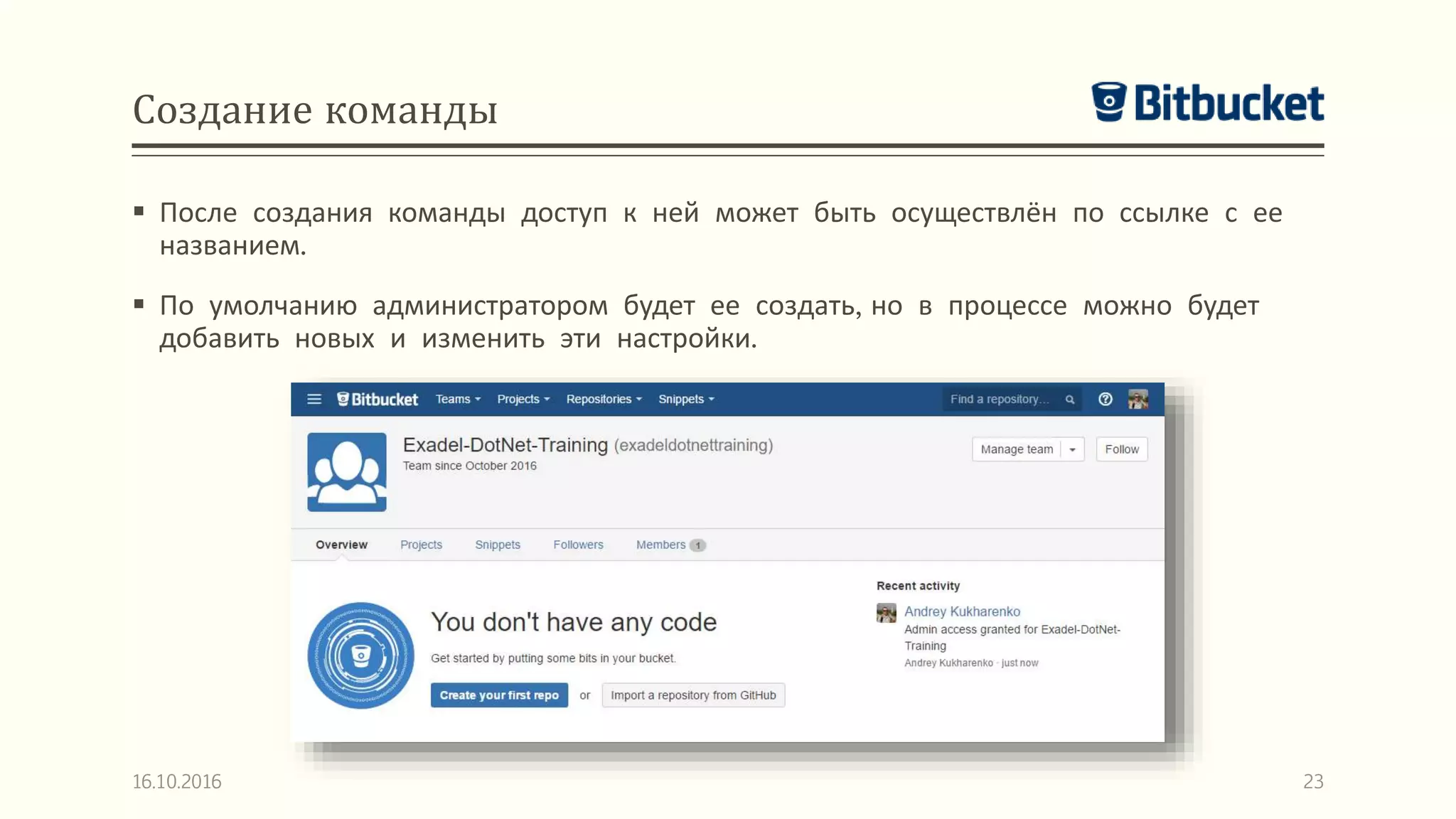
Task: Click the slide date 16.10.2016
Action: click(177, 781)
